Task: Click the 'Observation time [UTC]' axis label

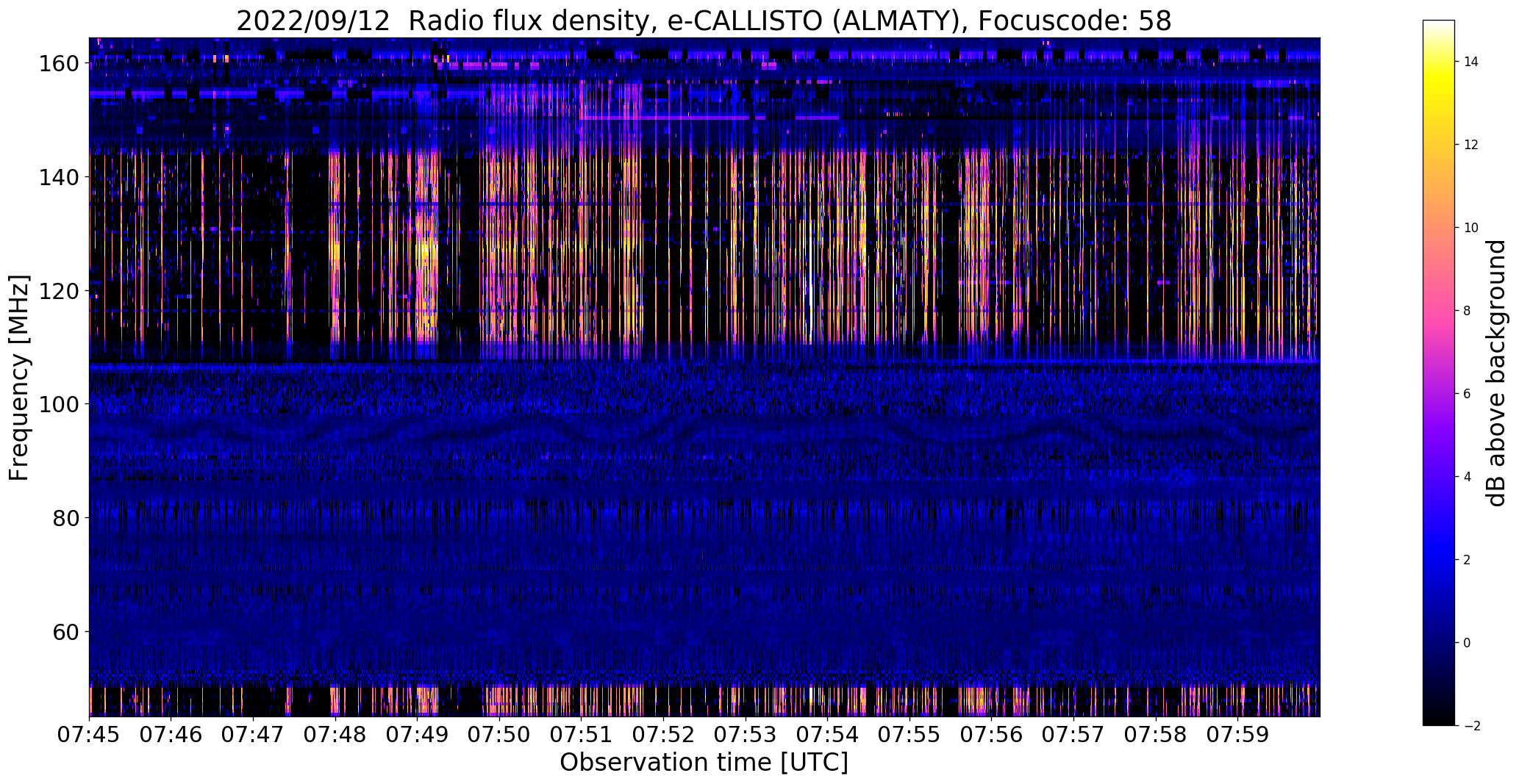Action: [x=704, y=763]
